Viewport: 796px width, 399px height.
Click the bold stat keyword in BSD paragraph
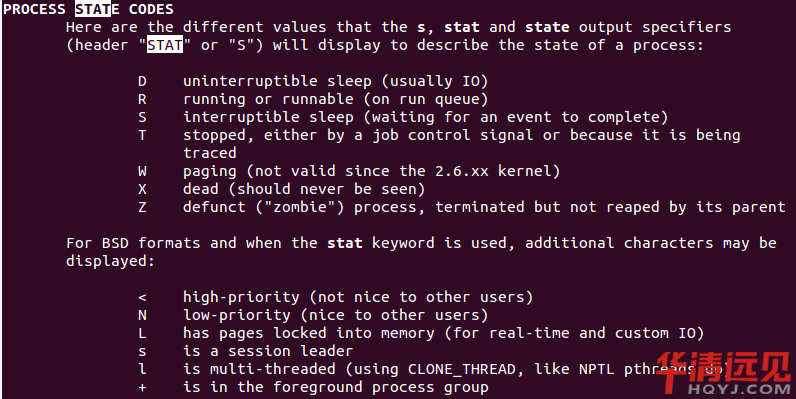coord(345,243)
